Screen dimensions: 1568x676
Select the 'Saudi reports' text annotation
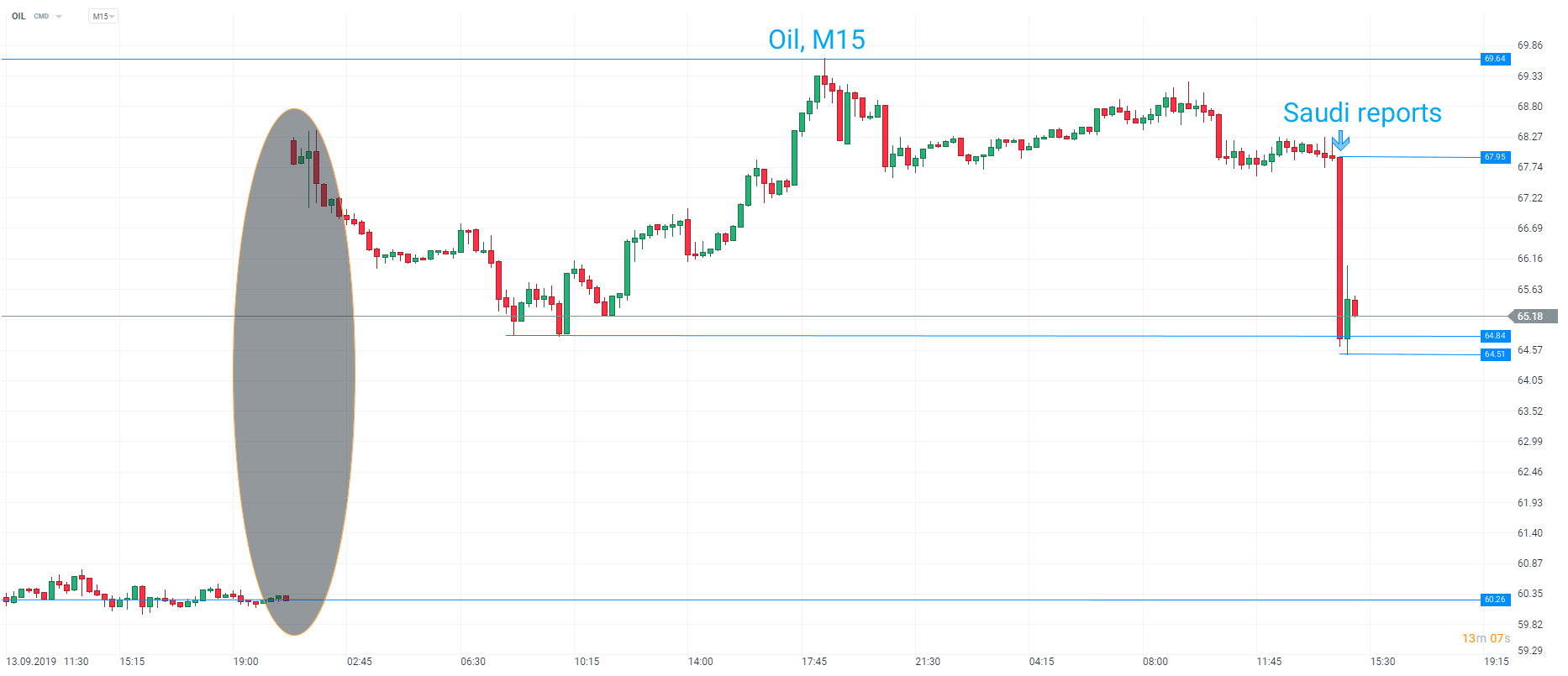(1361, 113)
